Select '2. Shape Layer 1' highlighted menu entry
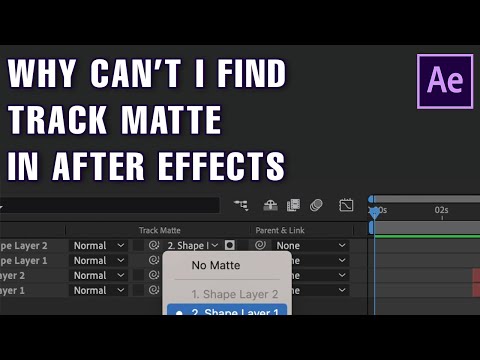This screenshot has width=480, height=360. [227, 310]
